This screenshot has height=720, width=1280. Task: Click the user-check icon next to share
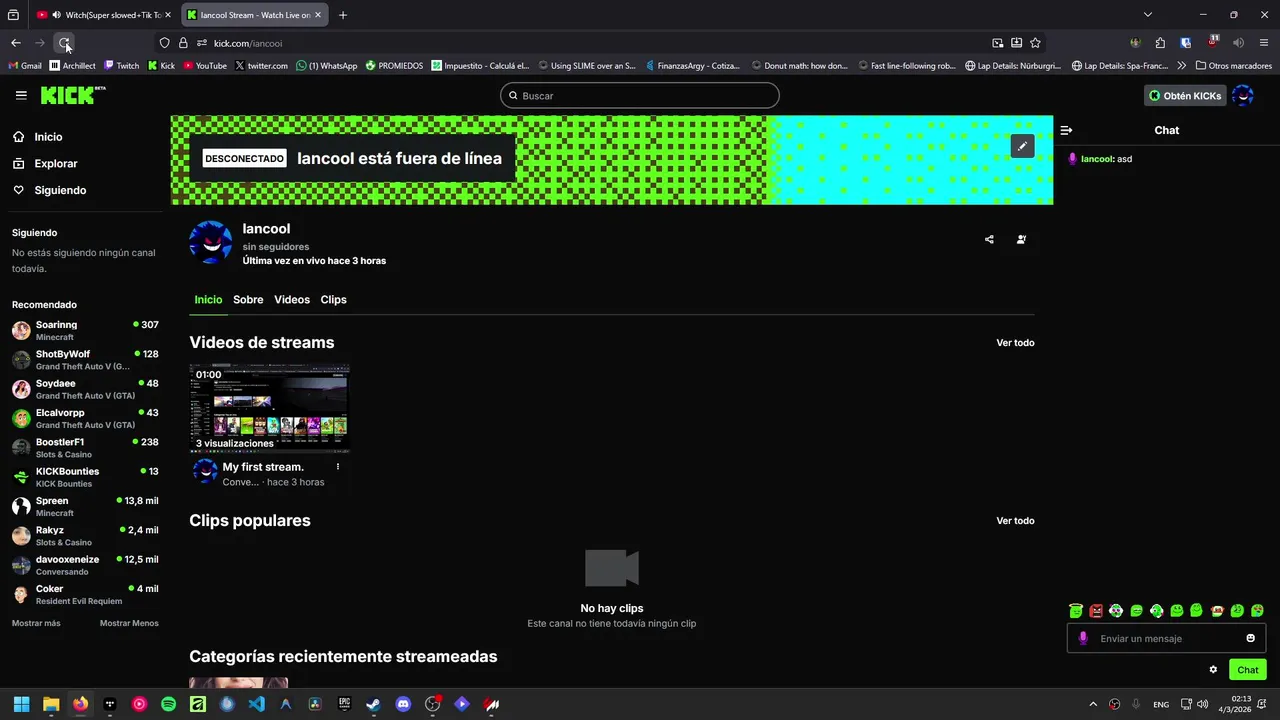click(x=1021, y=239)
